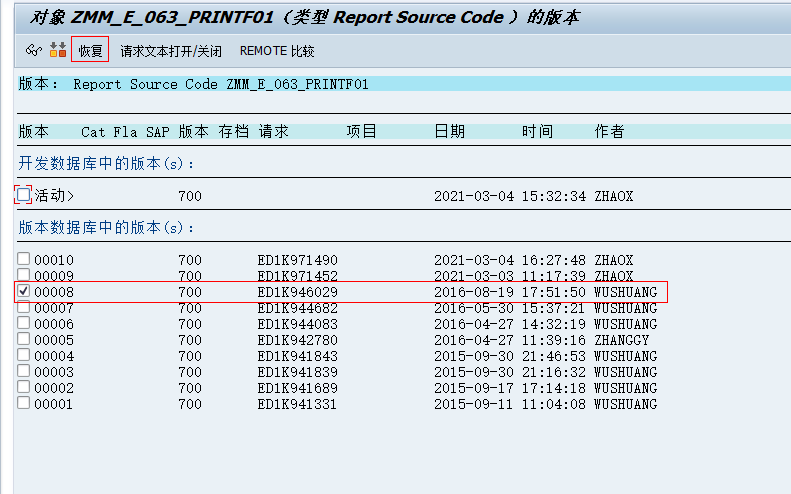Click request ED1K941839
791x494 pixels.
pos(297,372)
